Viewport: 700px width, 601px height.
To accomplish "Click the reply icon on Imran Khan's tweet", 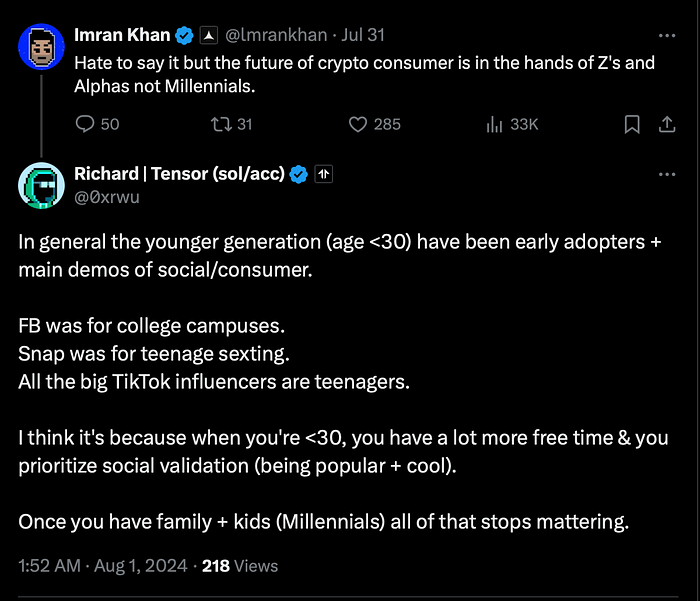I will 85,124.
